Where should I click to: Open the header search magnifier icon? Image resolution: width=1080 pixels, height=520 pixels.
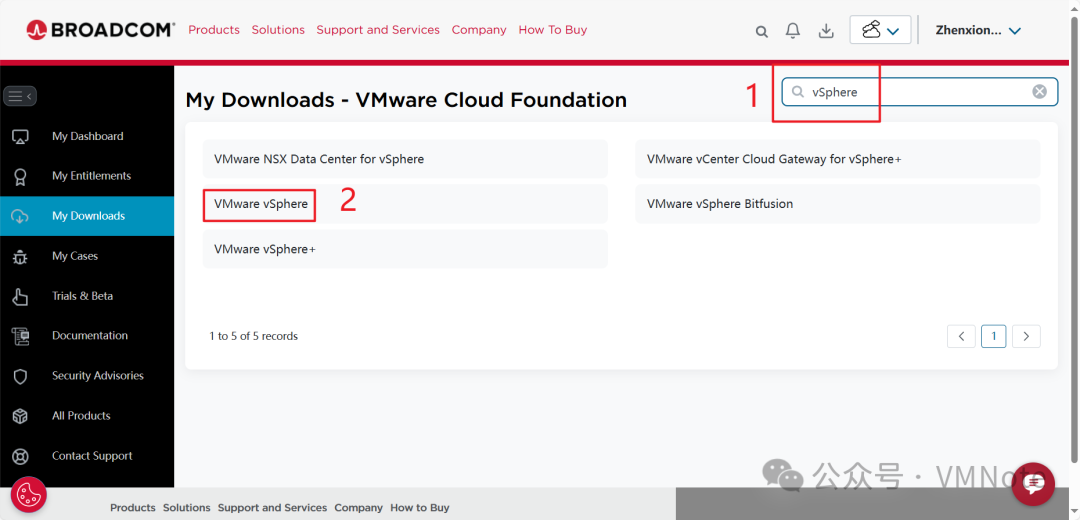(761, 31)
